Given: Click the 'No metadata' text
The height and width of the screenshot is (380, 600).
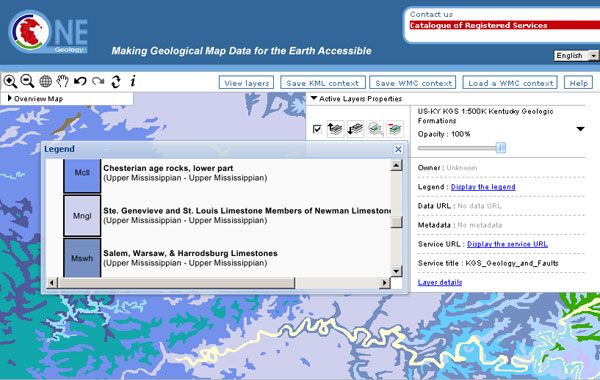Looking at the screenshot, I should 479,225.
